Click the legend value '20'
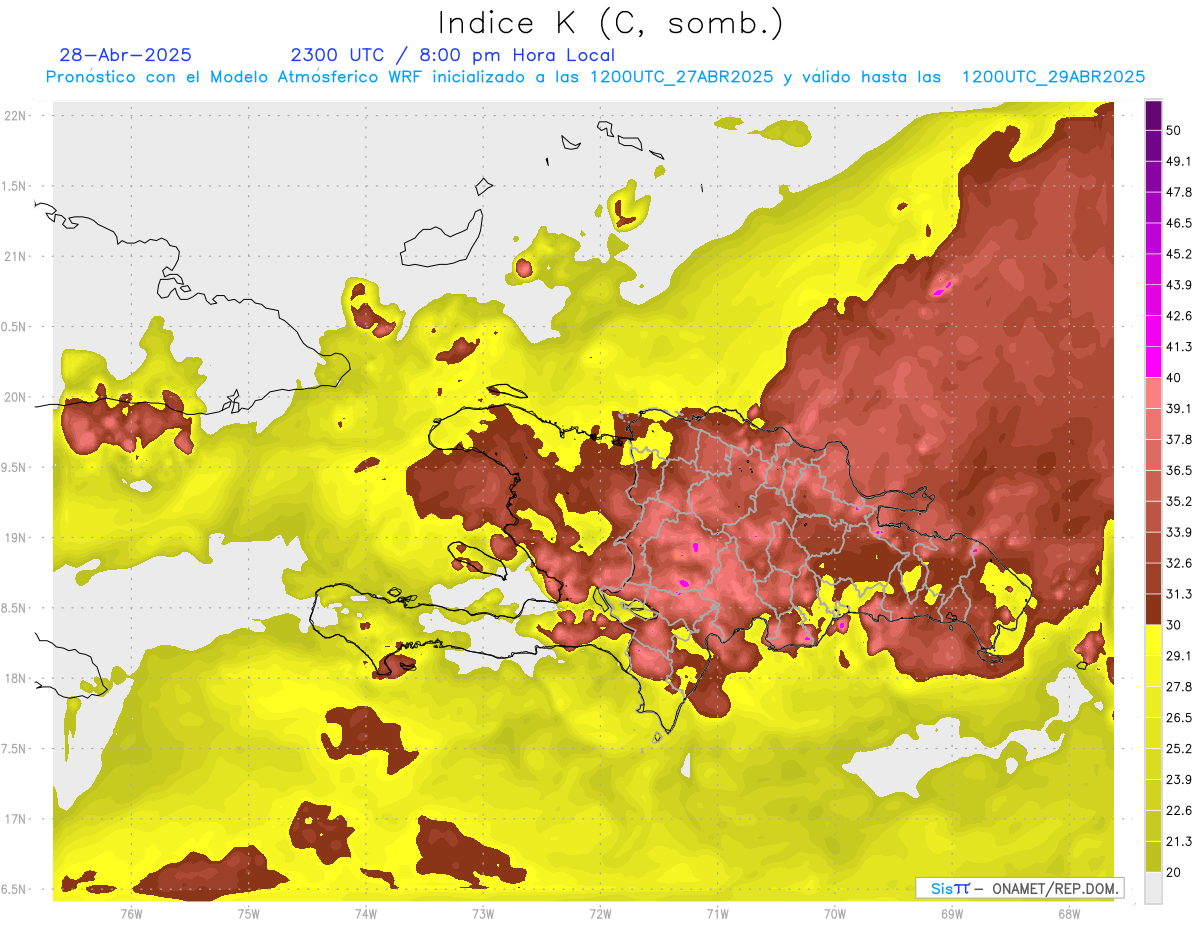 1175,872
